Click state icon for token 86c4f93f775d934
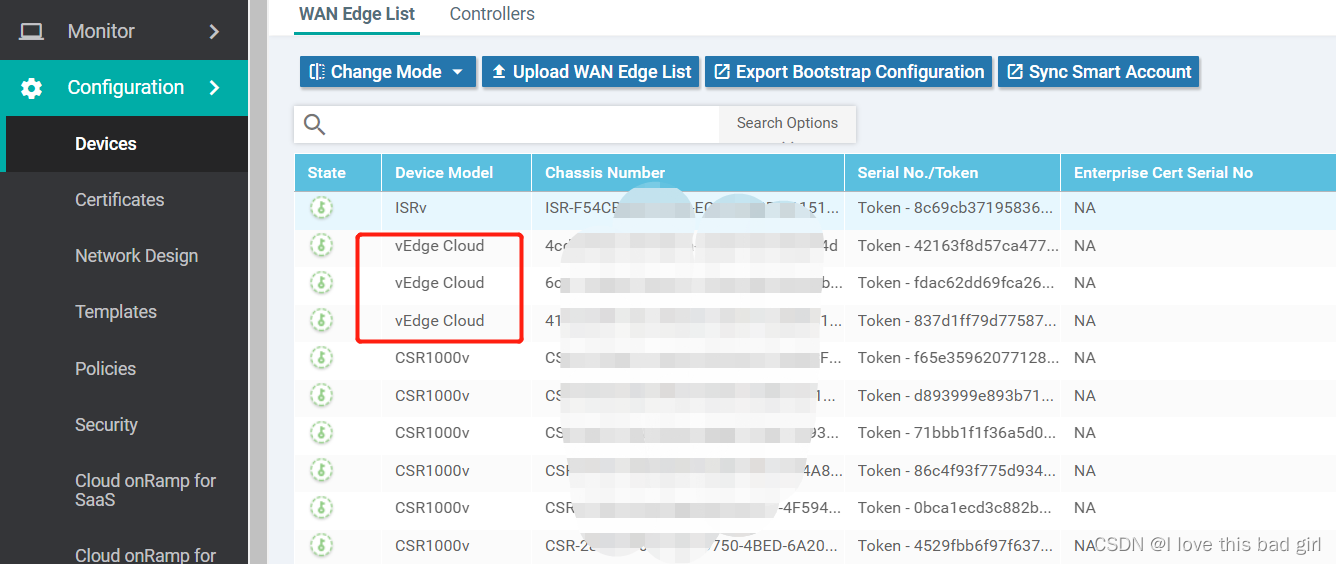 tap(321, 471)
